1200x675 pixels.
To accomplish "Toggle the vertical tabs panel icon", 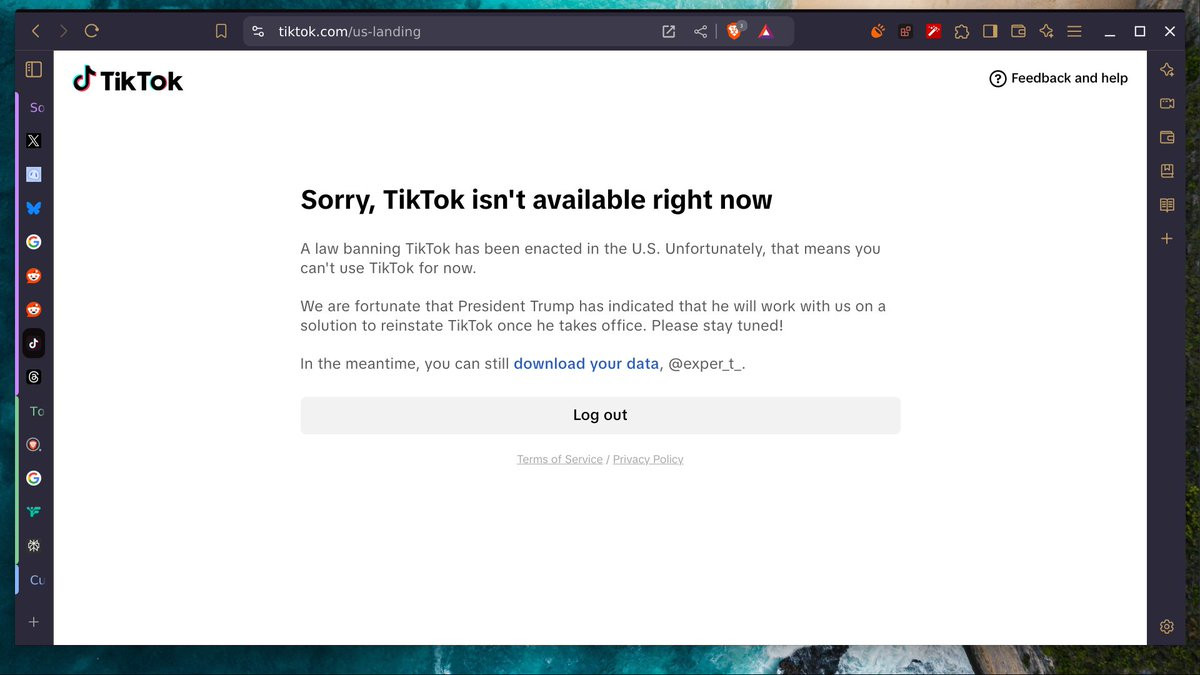I will (33, 69).
